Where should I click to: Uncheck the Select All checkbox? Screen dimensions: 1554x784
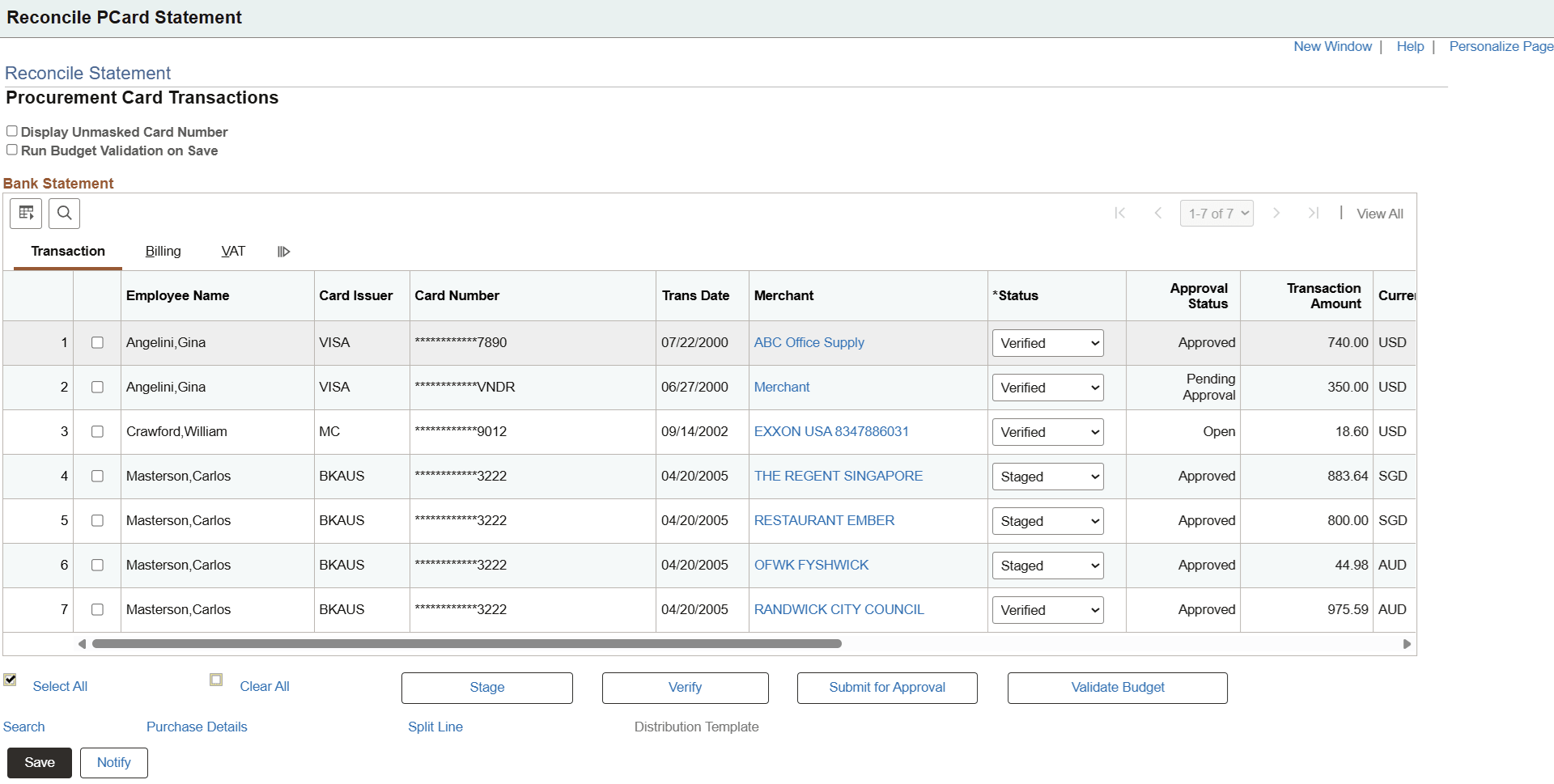pos(10,680)
